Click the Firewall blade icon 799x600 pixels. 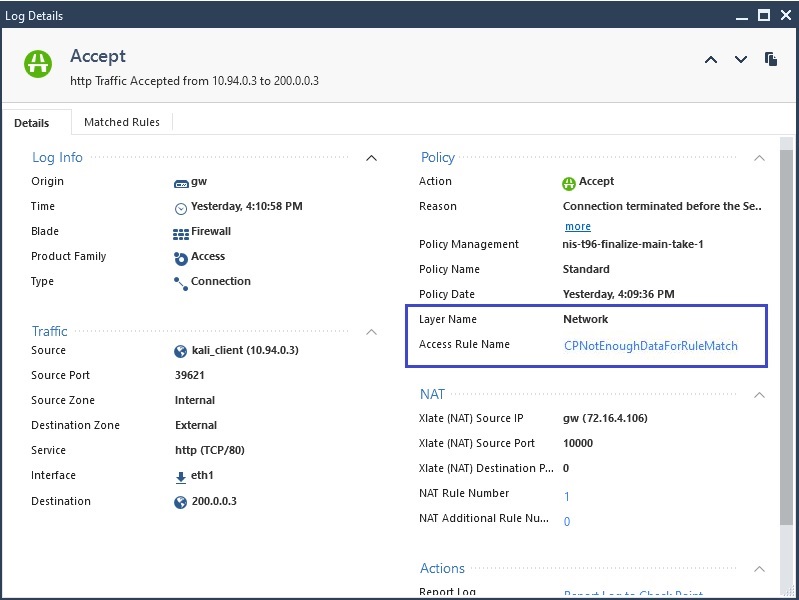181,234
